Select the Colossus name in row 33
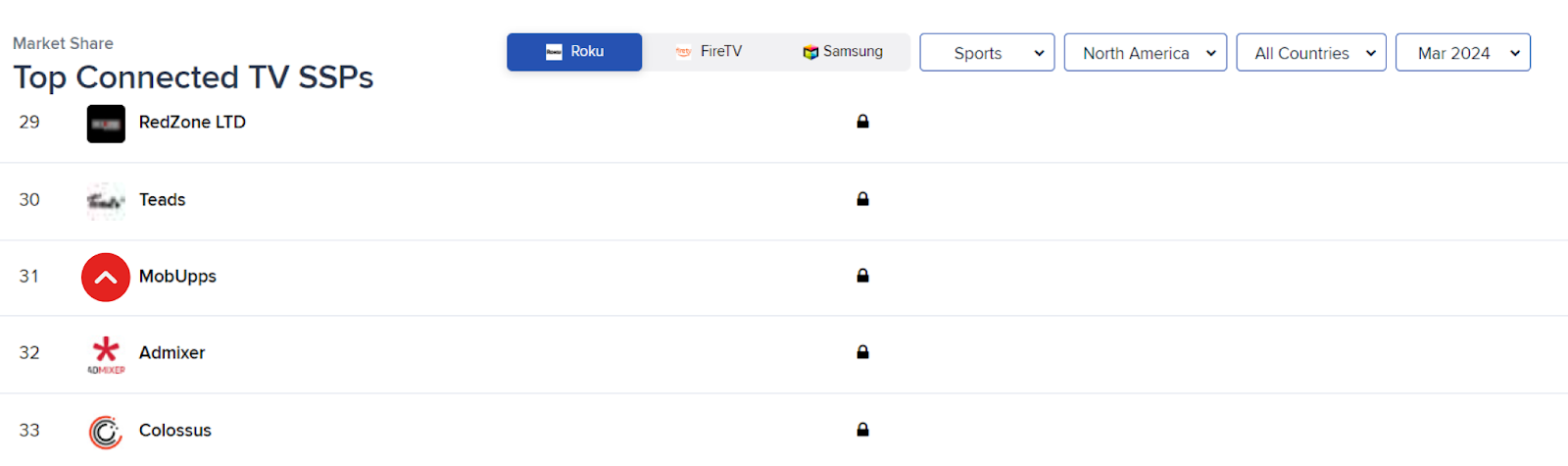This screenshot has width=1568, height=466. click(x=174, y=431)
